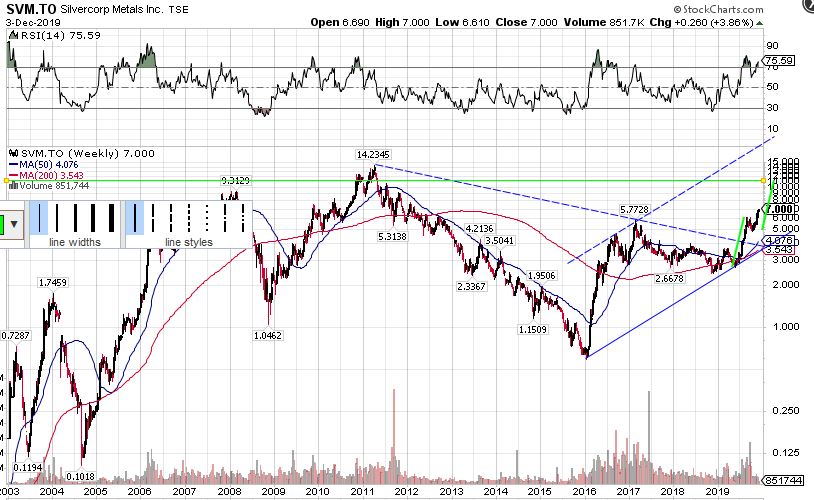Click the 1.7459 price label
814x500 pixels.
(x=52, y=282)
